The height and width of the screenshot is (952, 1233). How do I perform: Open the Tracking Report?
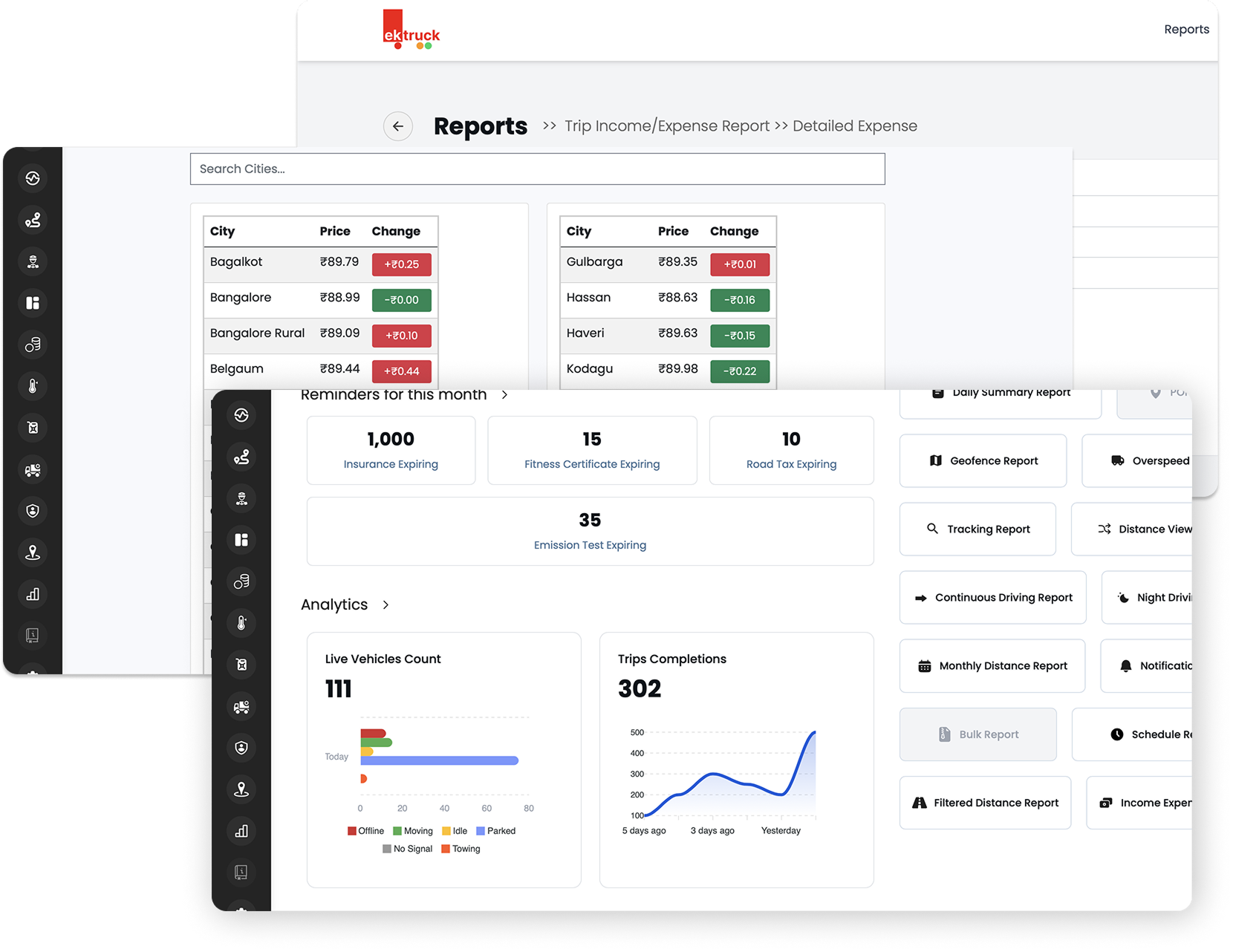[977, 529]
